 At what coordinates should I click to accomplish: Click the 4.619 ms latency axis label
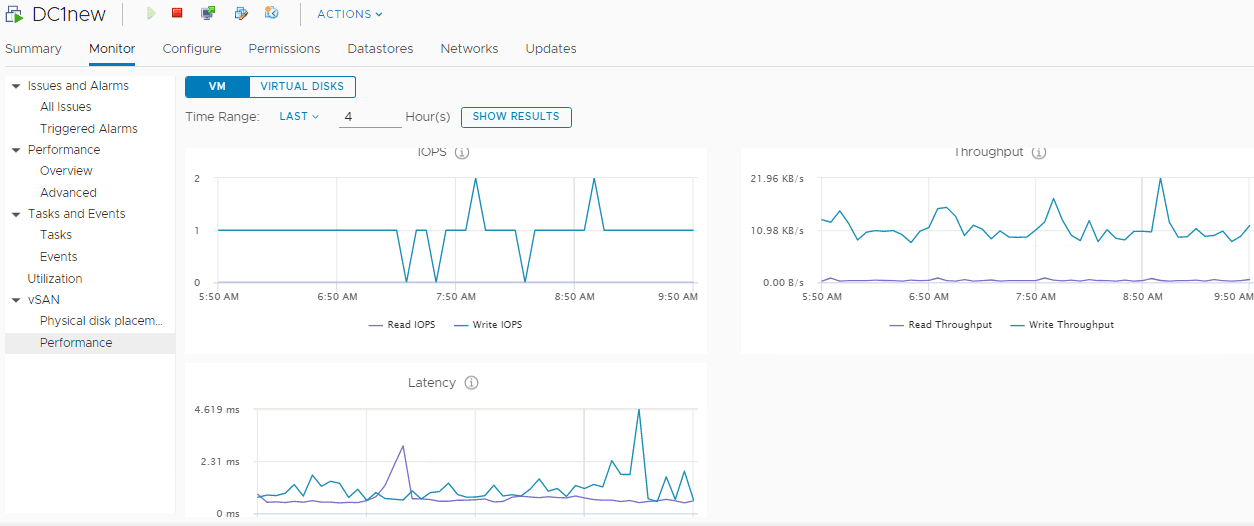point(219,410)
